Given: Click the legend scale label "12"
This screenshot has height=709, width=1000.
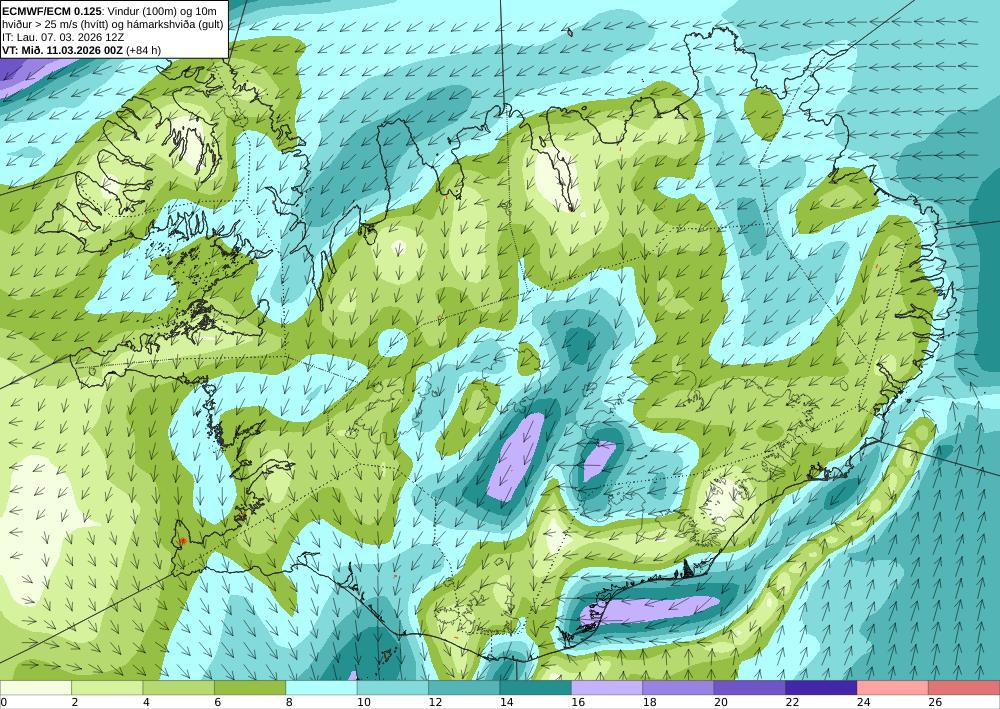Looking at the screenshot, I should point(435,703).
